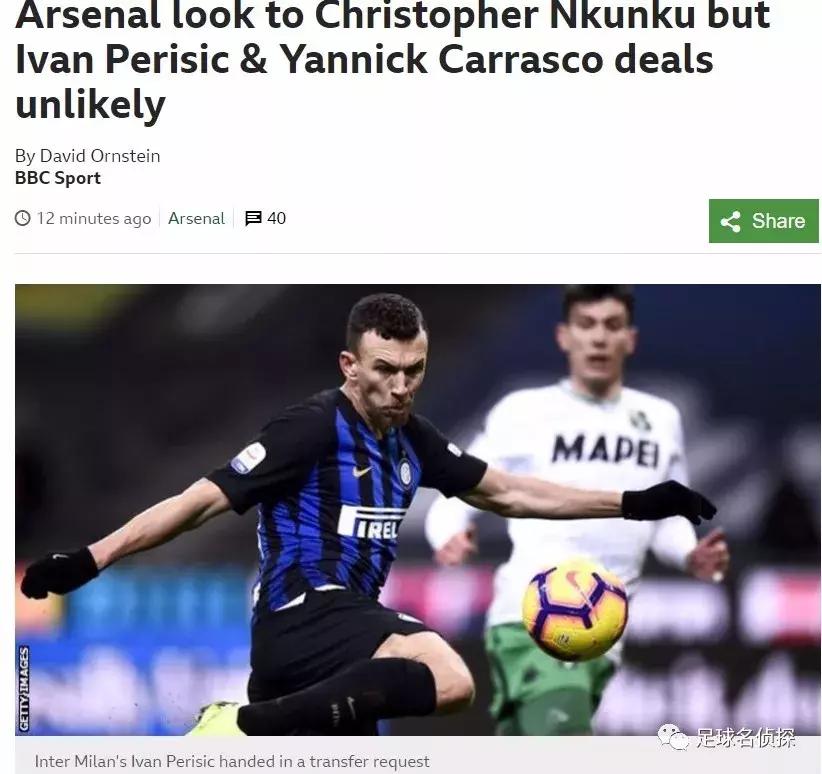Click the comments speech bubble icon
This screenshot has height=774, width=822.
[x=253, y=218]
